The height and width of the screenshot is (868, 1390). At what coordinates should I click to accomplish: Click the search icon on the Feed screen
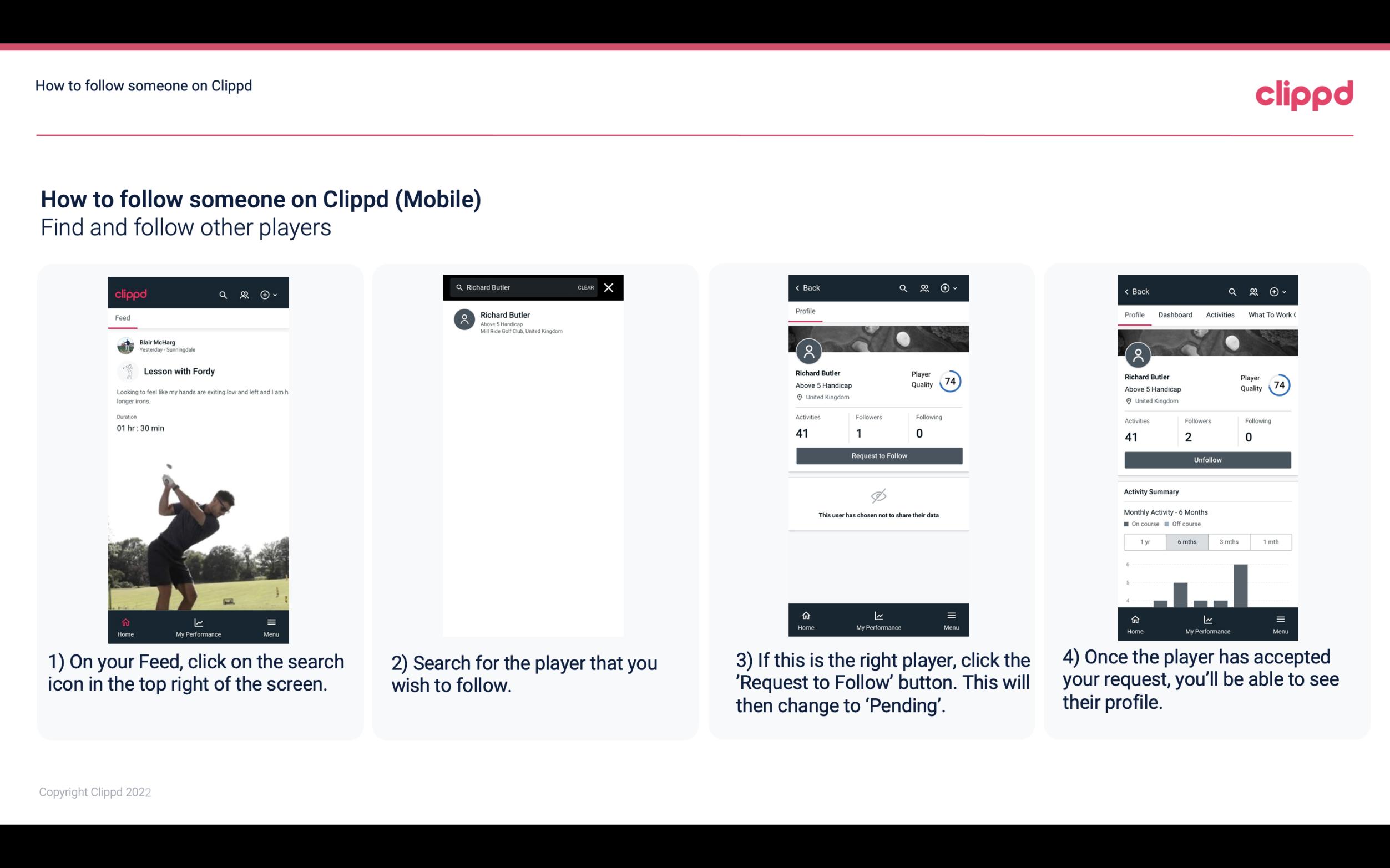[222, 294]
